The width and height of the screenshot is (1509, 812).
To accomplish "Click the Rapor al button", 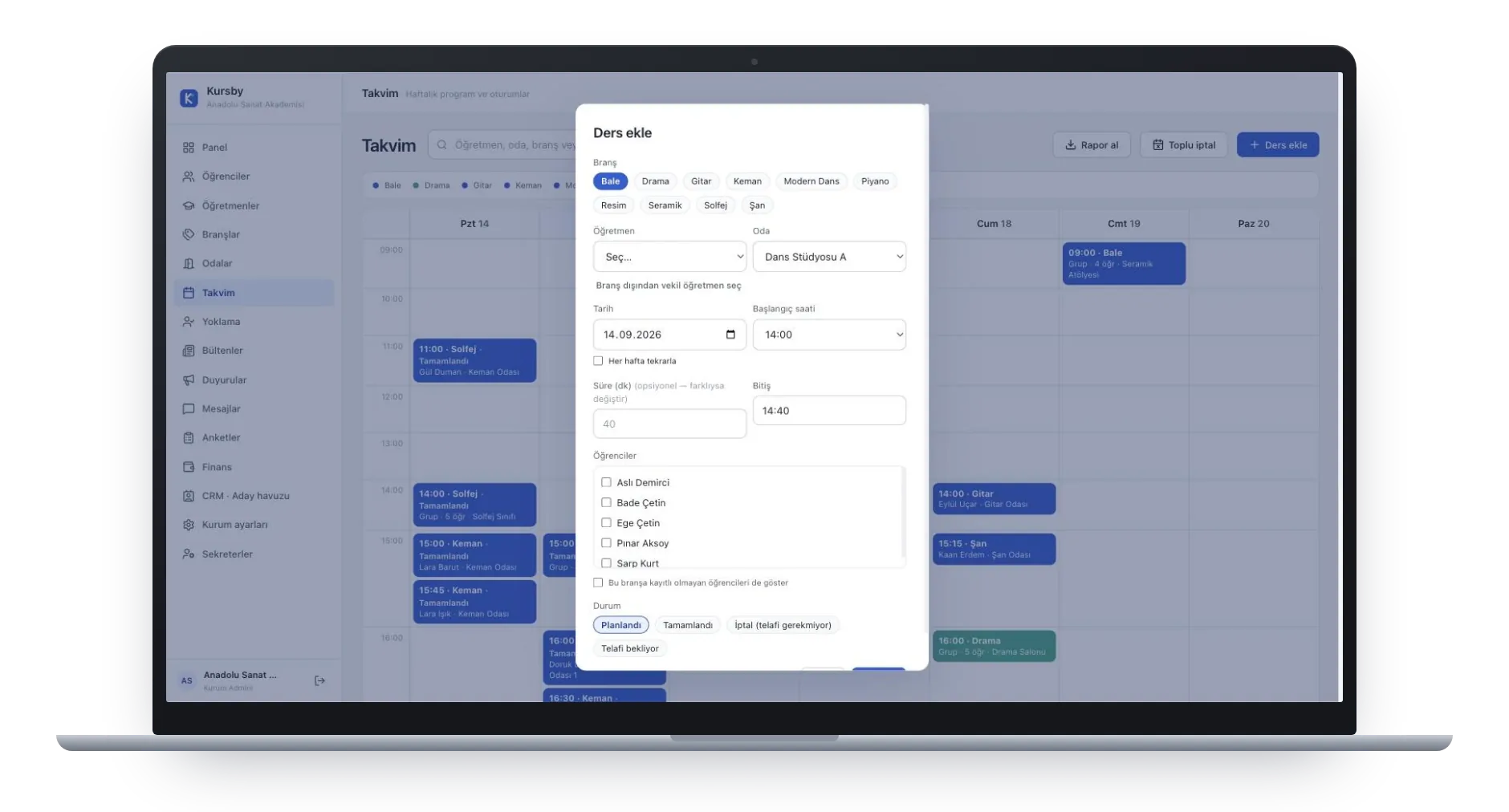I will coord(1092,145).
